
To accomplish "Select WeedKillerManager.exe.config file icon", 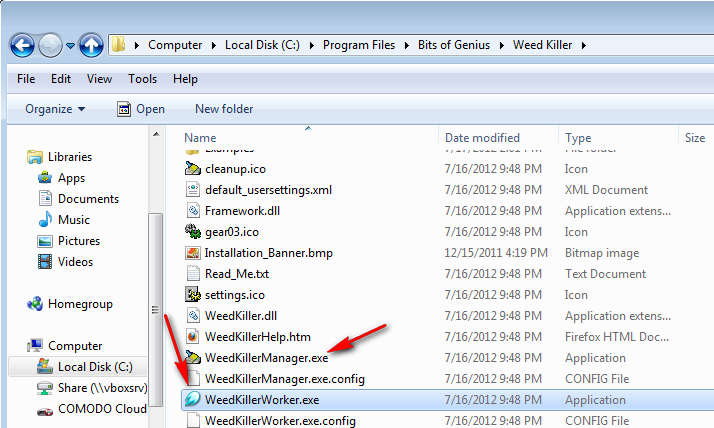I will tap(193, 378).
